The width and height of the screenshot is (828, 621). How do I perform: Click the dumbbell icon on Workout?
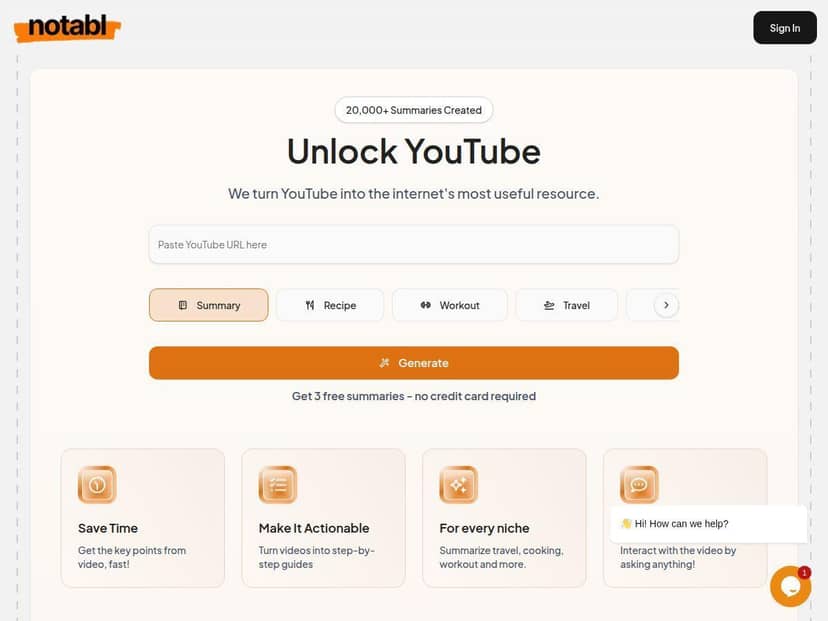click(x=426, y=305)
